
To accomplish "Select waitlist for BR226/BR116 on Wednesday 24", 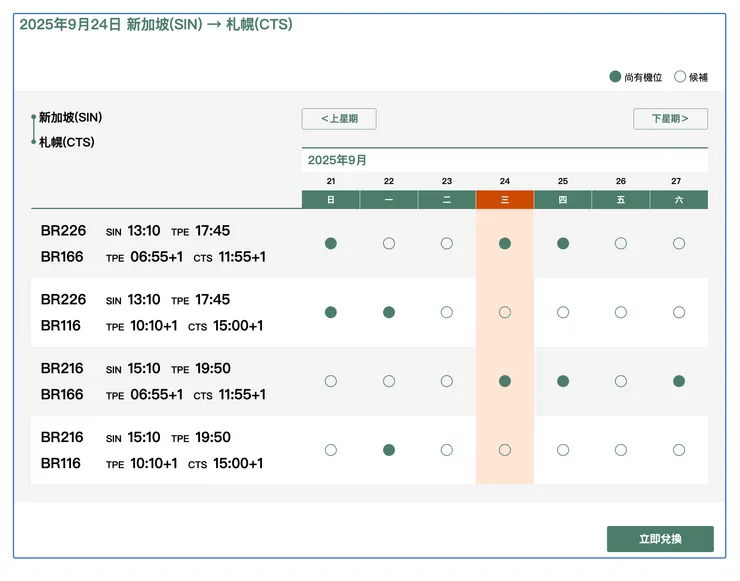I will click(x=505, y=312).
